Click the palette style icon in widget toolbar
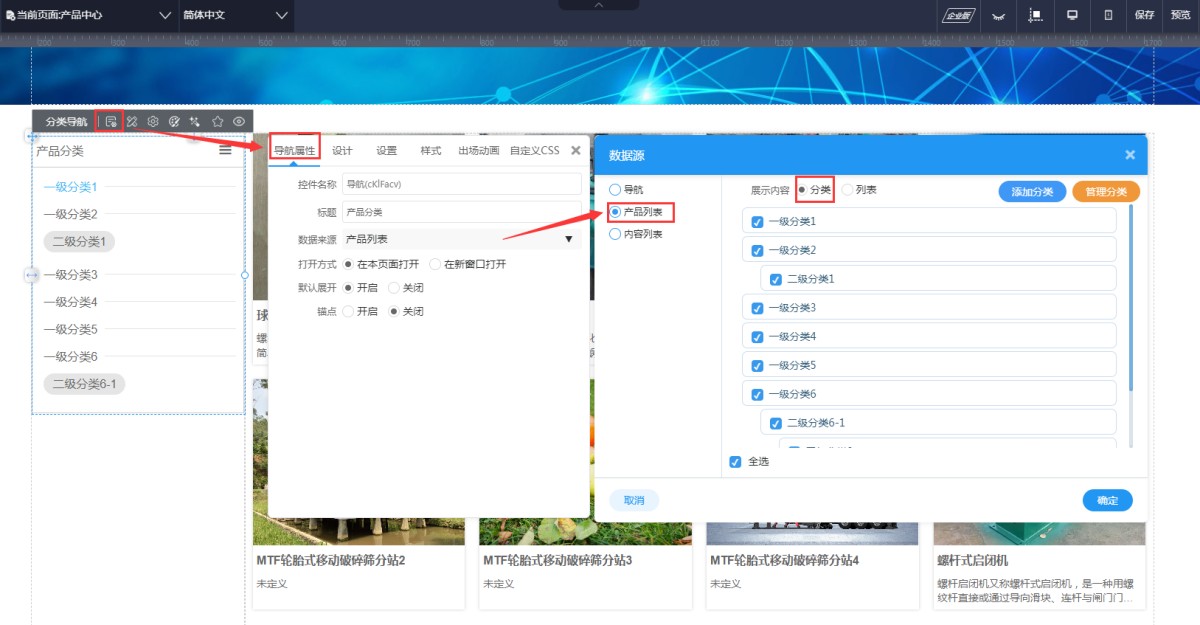 click(174, 121)
